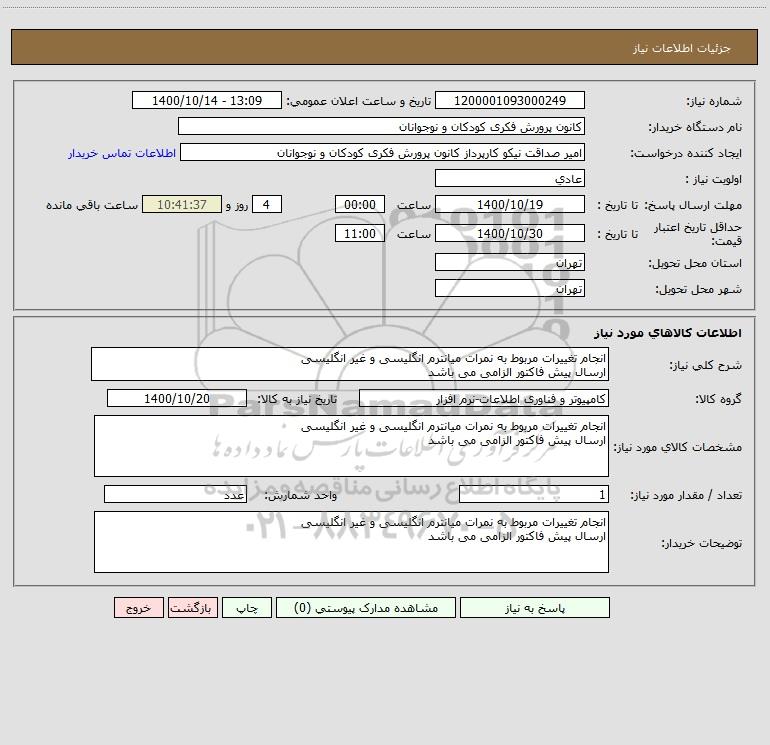The image size is (770, 745).
Task: Click goods group field کامپیوتر و فناوری اطلاعات-نرم افزار
Action: tap(484, 398)
